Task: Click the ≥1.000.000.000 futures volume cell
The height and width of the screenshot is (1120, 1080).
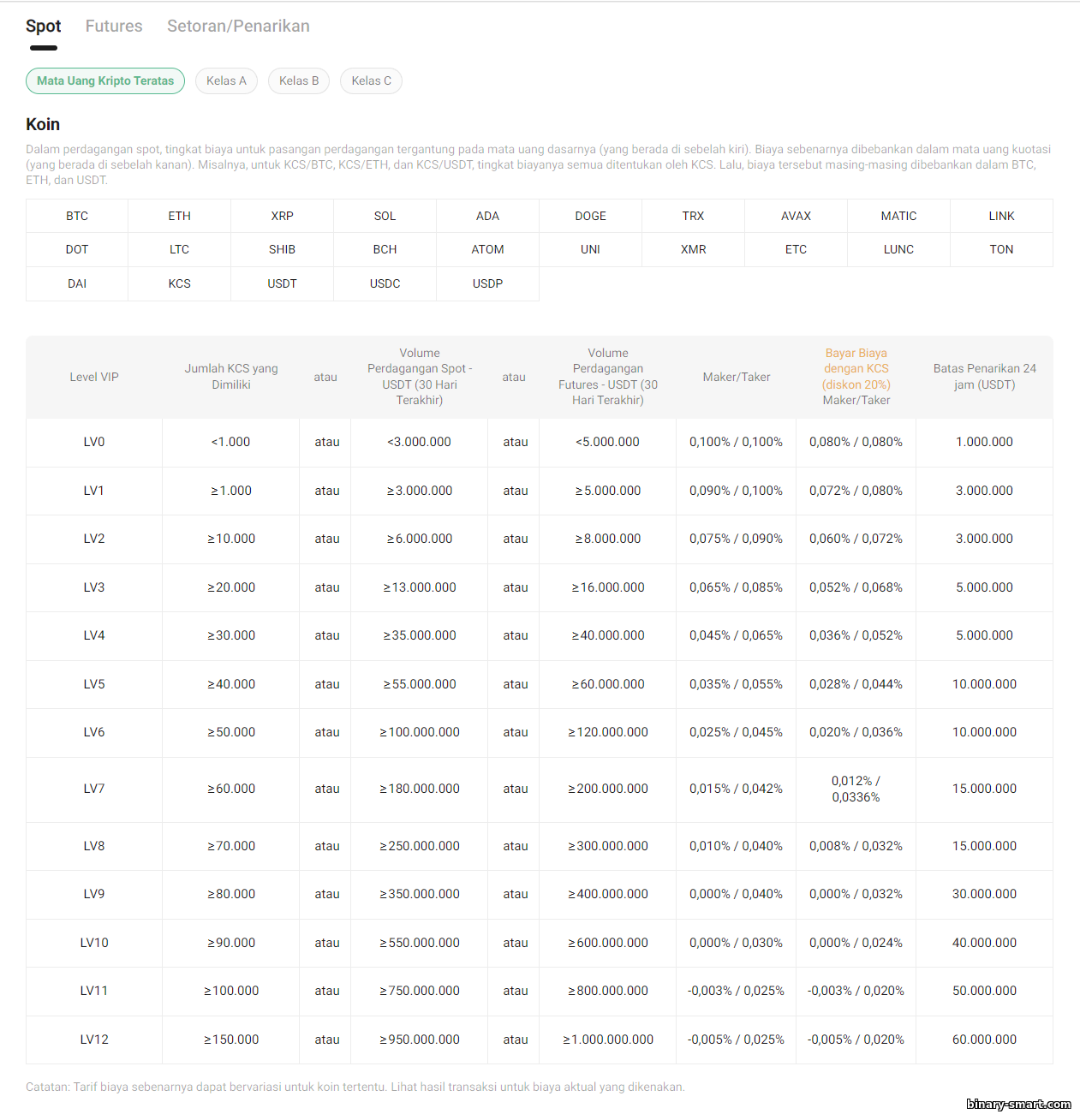Action: [x=608, y=1040]
